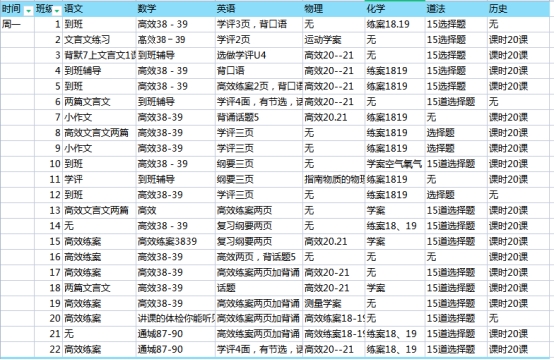This screenshot has height=360, width=554.
Task: Click the 运动学案 cell in 物理 column
Action: pyautogui.click(x=334, y=40)
